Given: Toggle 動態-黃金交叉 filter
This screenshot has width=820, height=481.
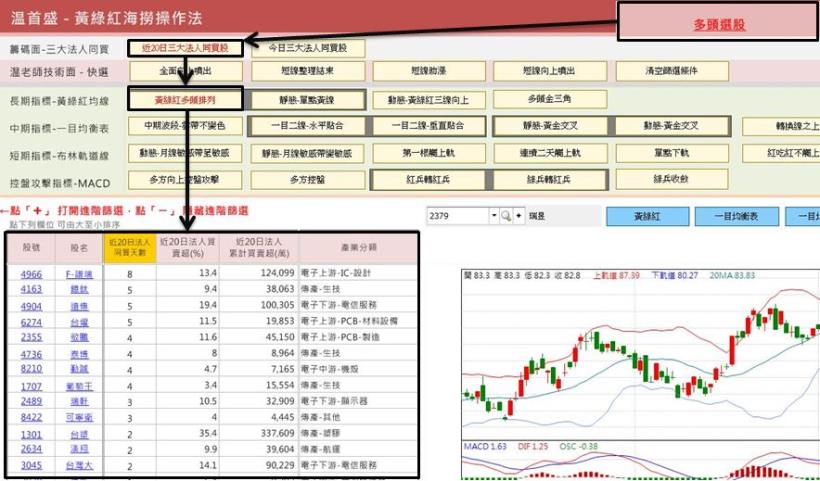Looking at the screenshot, I should click(x=672, y=126).
